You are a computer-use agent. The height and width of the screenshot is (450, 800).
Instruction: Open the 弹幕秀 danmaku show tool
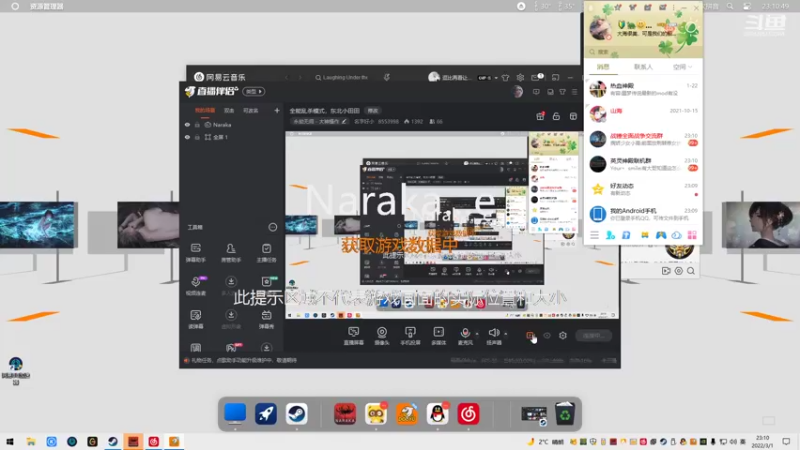[x=266, y=319]
